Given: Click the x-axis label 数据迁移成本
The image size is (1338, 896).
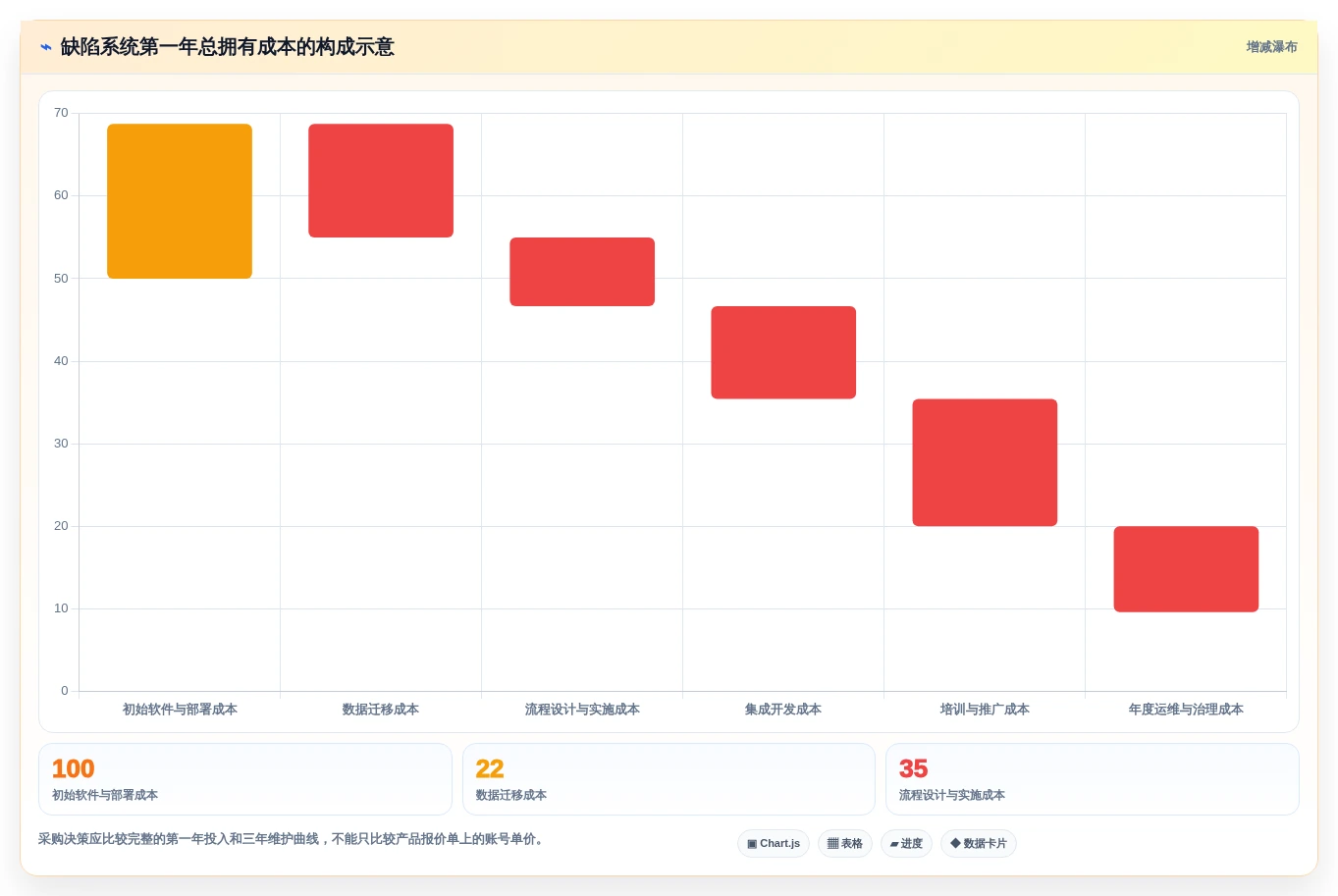Looking at the screenshot, I should 381,710.
